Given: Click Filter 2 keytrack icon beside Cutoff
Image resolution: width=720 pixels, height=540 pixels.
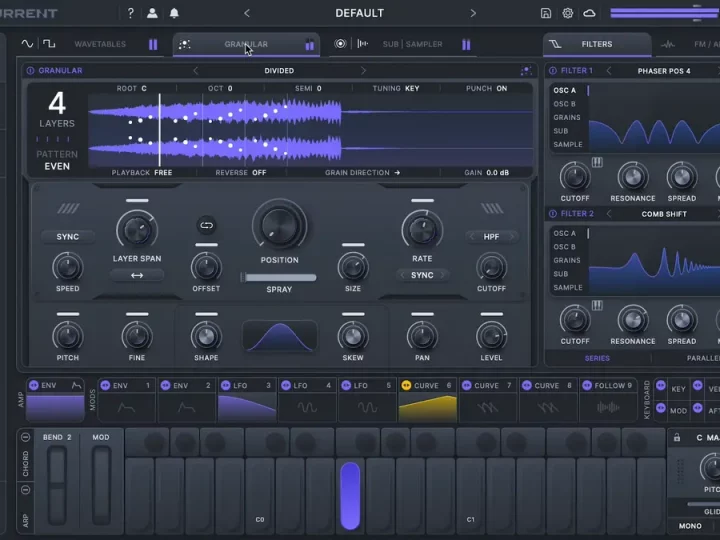Looking at the screenshot, I should coord(597,305).
